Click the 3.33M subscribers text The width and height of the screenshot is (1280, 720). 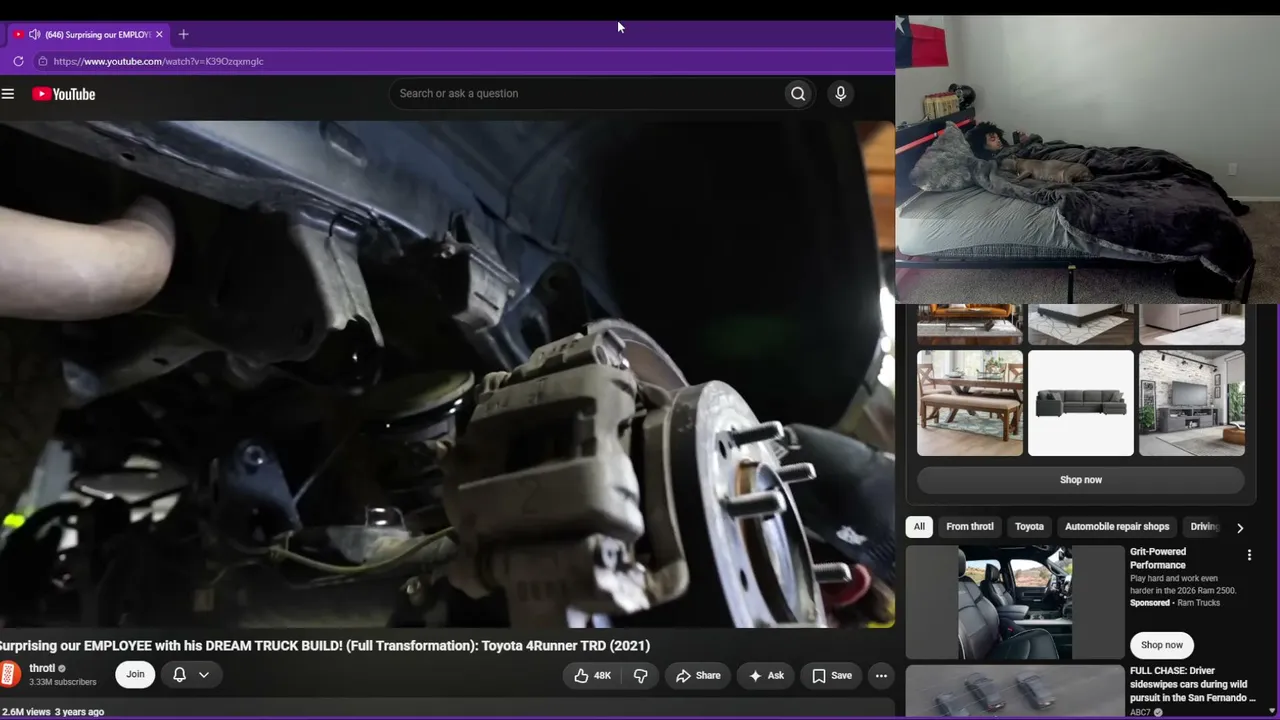point(63,683)
